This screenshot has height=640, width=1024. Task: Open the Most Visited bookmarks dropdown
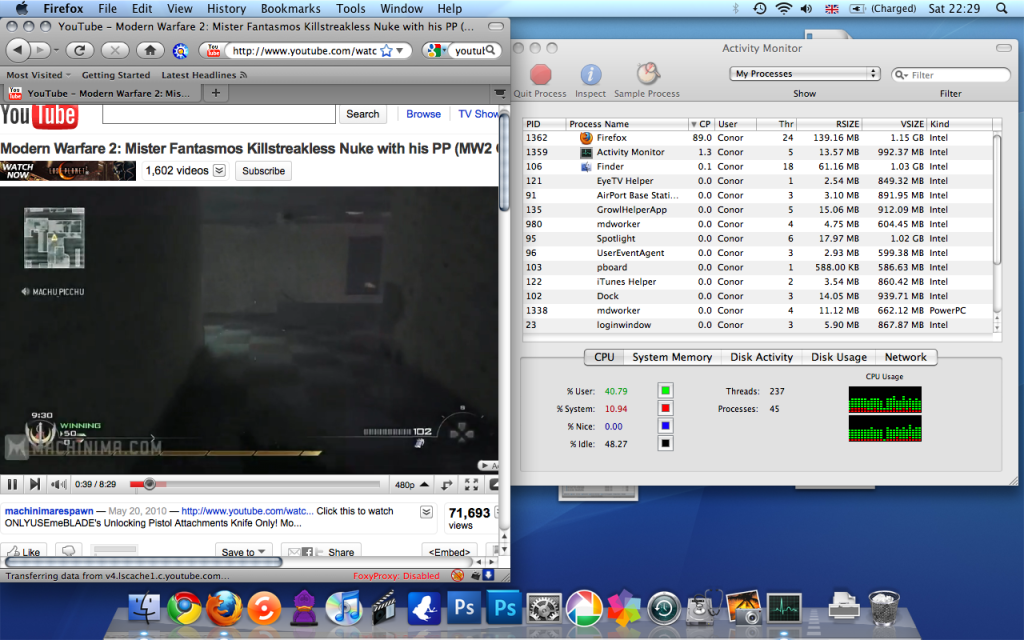[x=39, y=75]
